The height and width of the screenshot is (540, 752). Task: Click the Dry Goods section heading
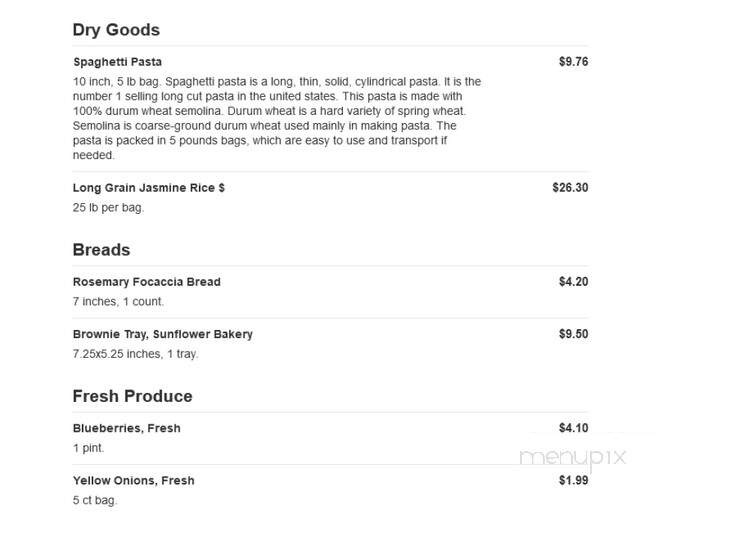coord(116,30)
